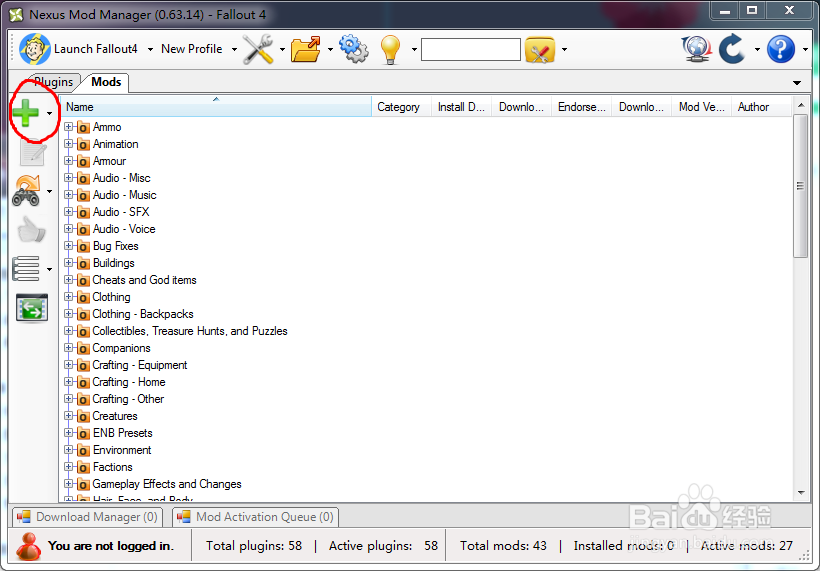
Task: Sort by the Endorse... column header
Action: tap(582, 107)
